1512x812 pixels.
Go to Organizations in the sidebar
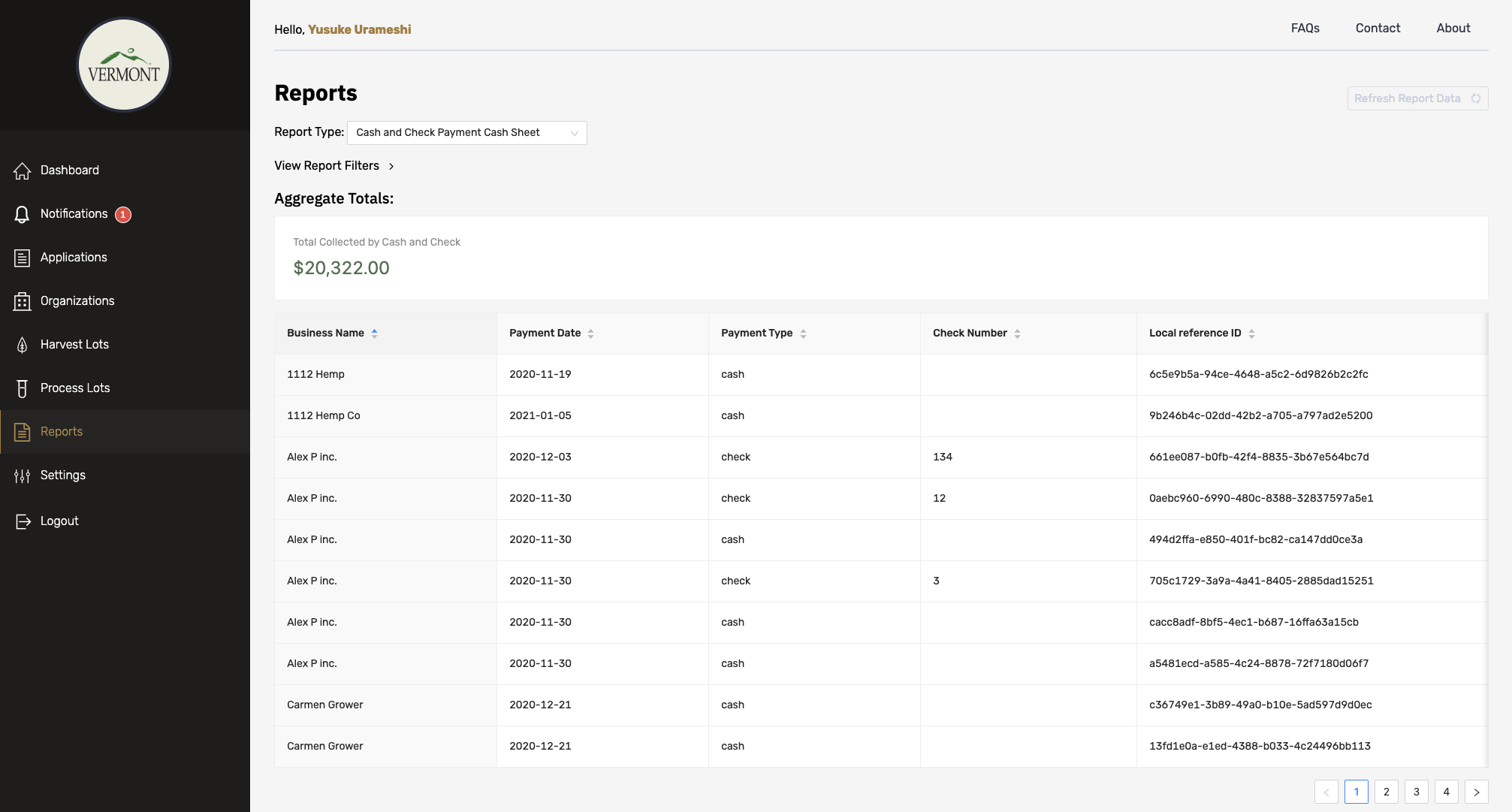[125, 301]
